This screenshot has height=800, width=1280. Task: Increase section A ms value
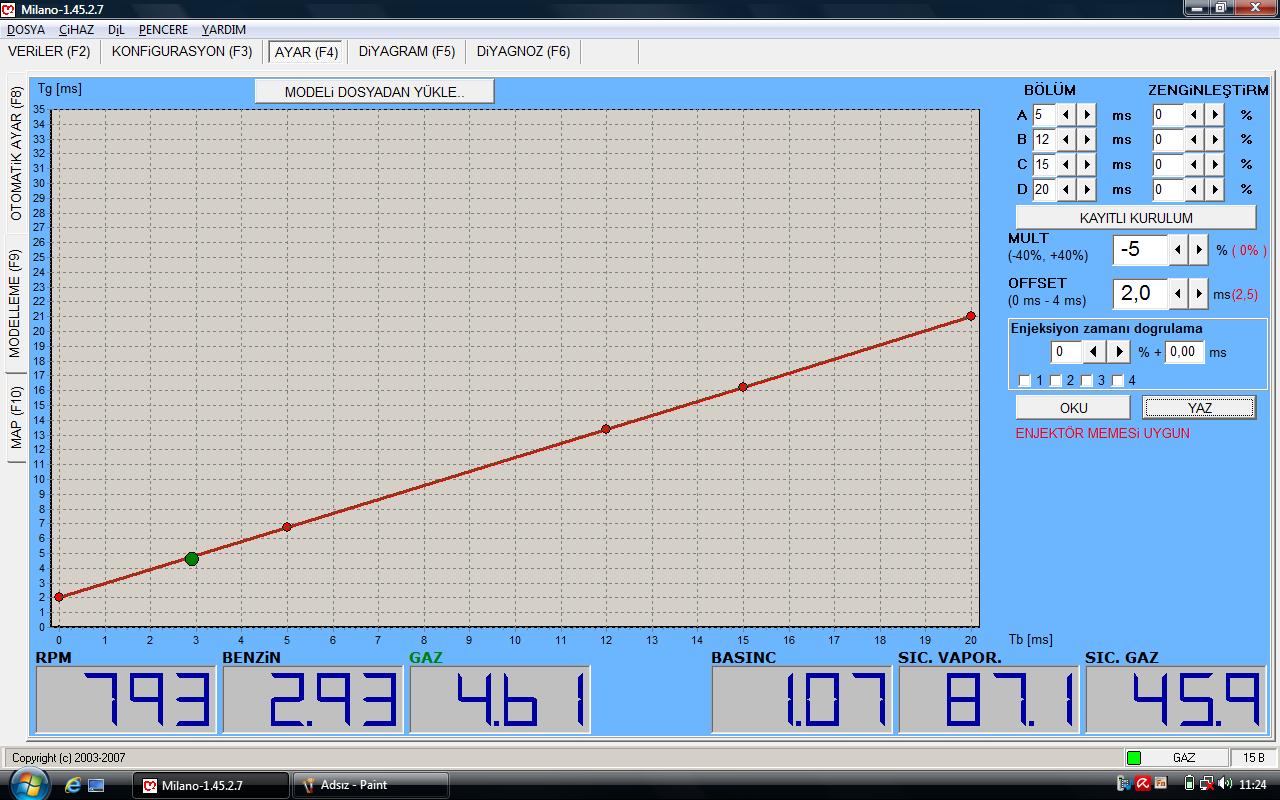(1087, 115)
